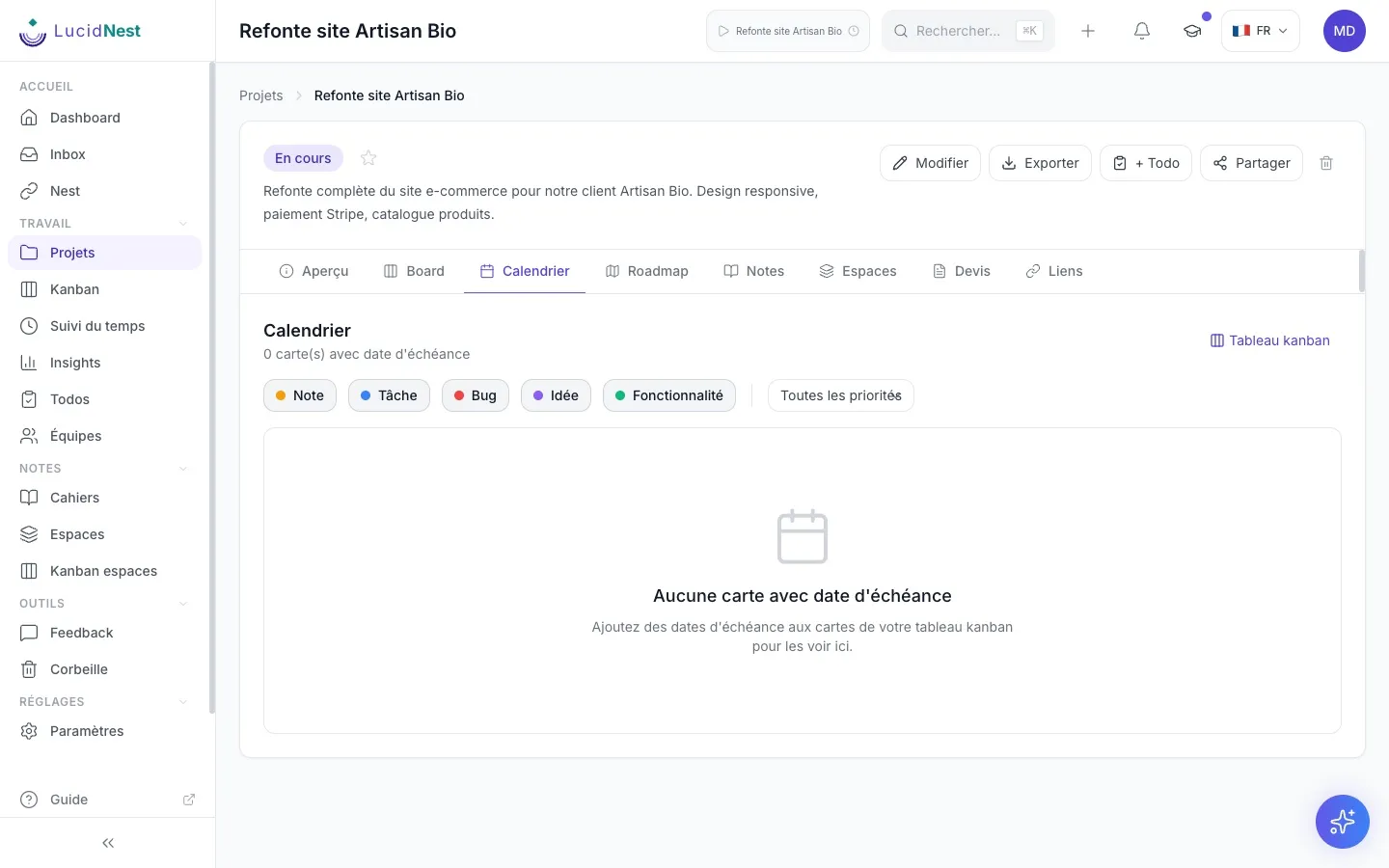
Task: Toggle the favorite star
Action: coord(368,158)
